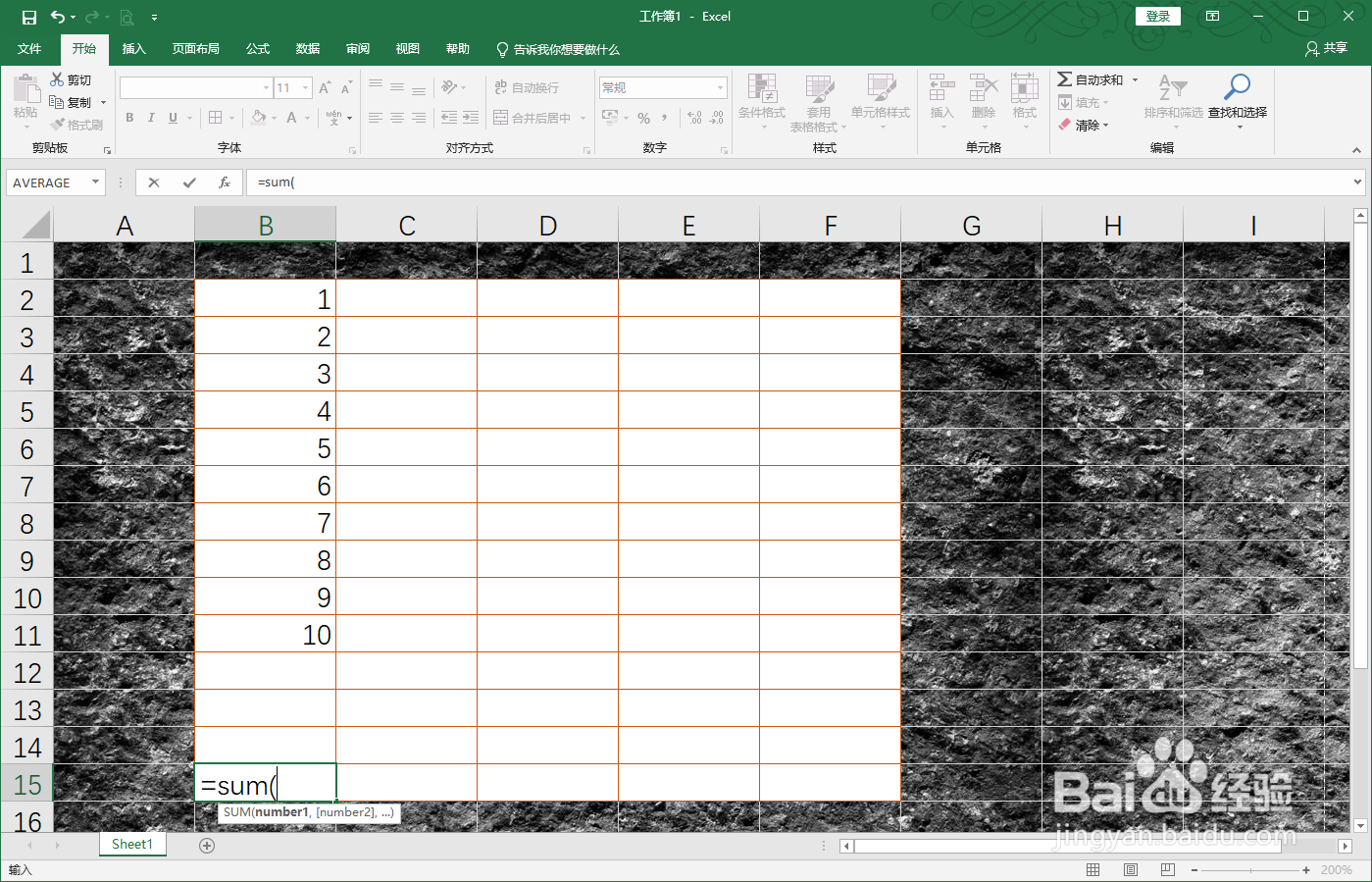Click the Borders icon

coord(216,118)
